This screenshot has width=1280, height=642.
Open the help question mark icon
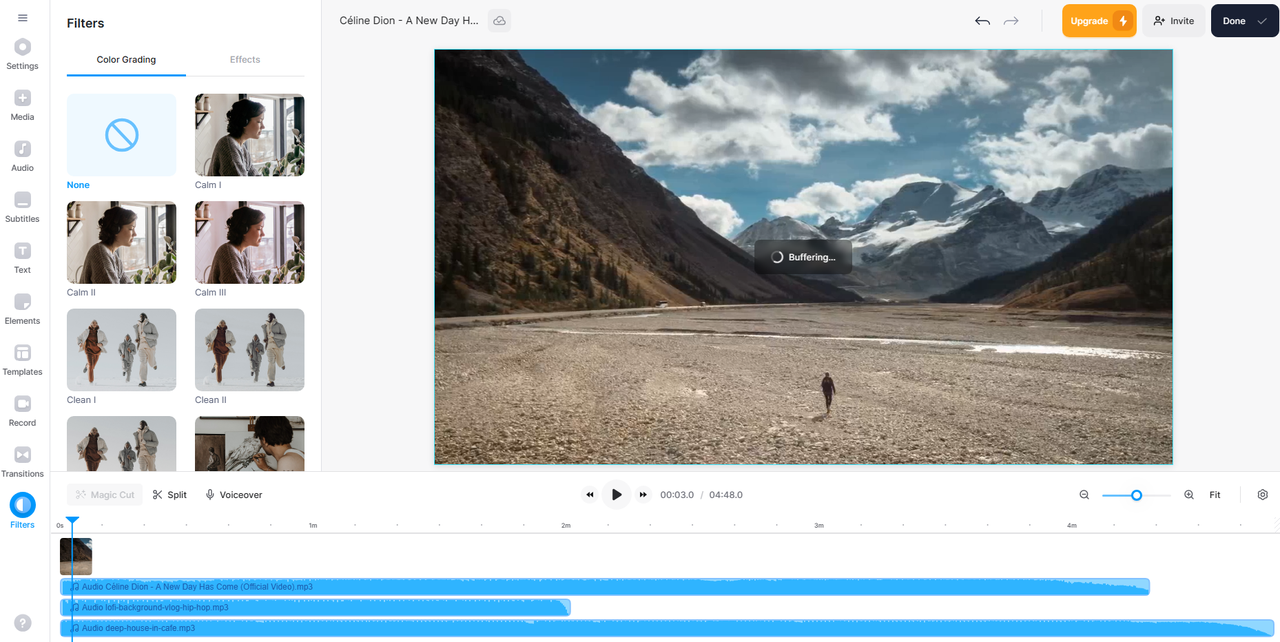pos(22,623)
